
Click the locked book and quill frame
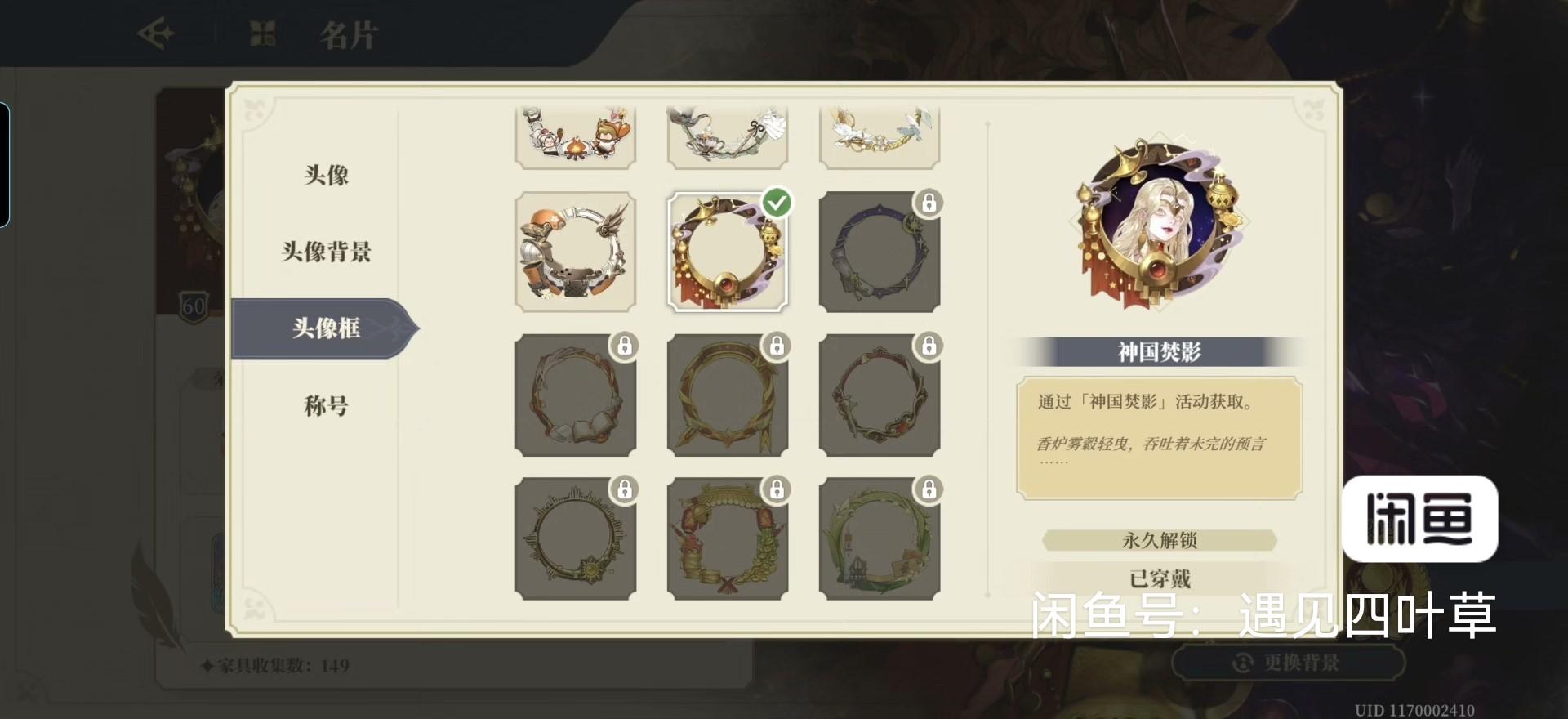pos(576,395)
